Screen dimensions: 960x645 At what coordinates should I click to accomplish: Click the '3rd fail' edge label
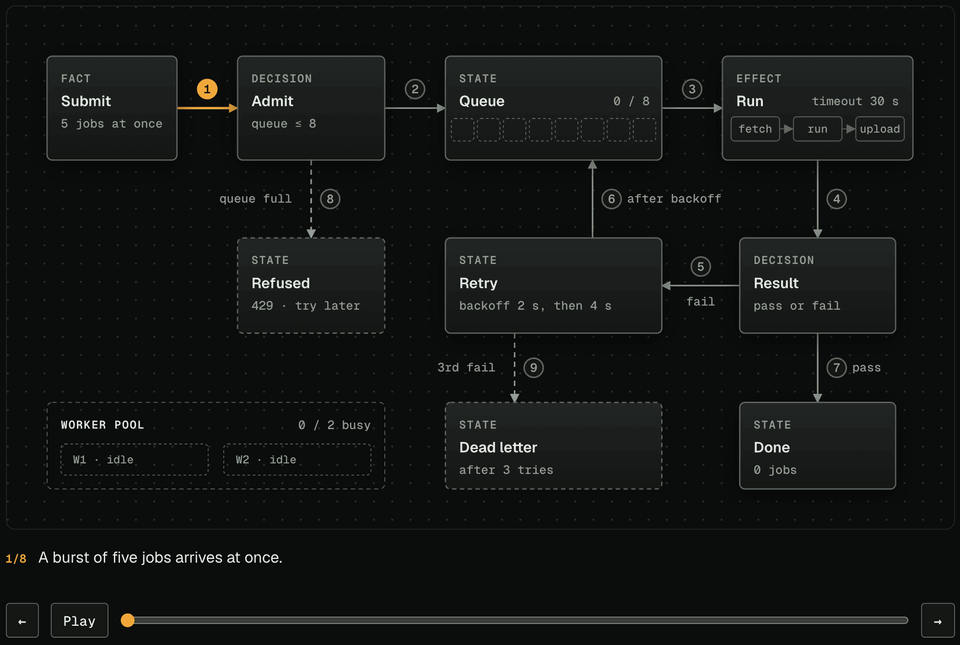point(466,368)
